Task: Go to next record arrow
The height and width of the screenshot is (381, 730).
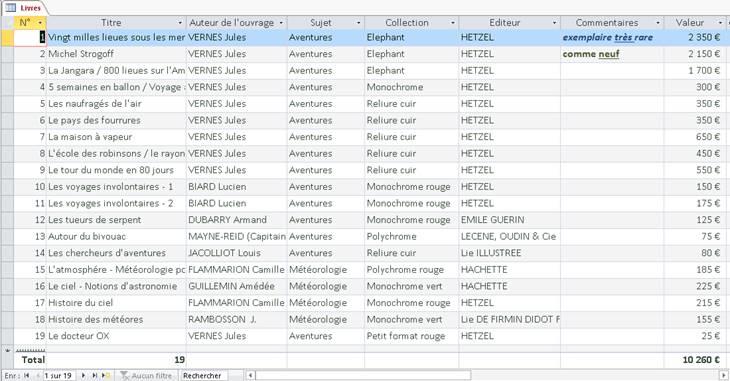Action: point(83,375)
